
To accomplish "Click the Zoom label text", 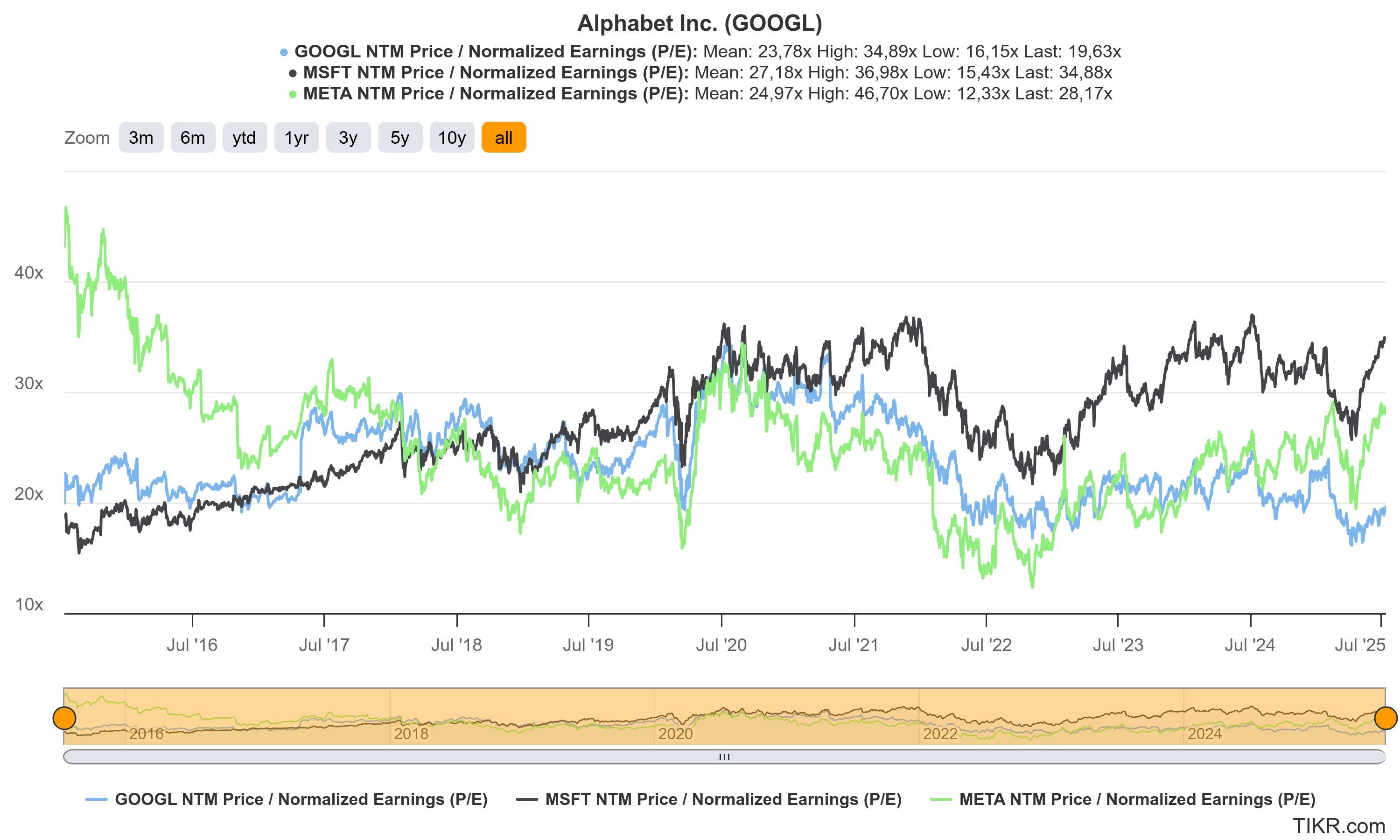I will [x=87, y=138].
